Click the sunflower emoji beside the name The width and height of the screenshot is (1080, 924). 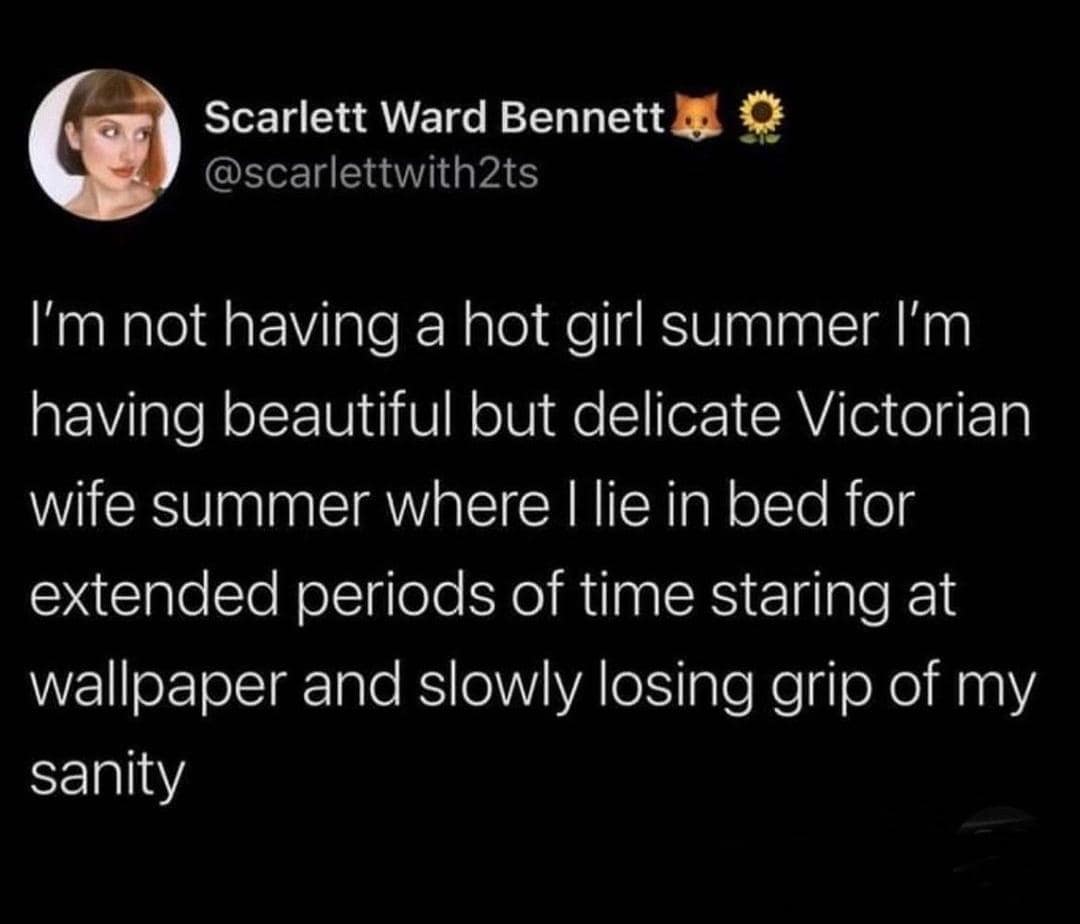(x=760, y=118)
